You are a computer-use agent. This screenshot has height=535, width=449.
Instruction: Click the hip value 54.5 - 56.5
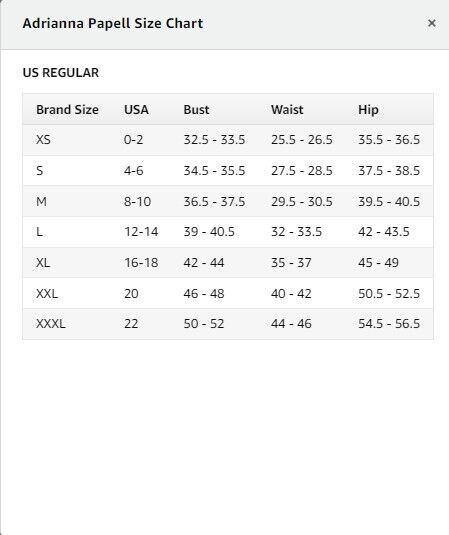click(389, 323)
